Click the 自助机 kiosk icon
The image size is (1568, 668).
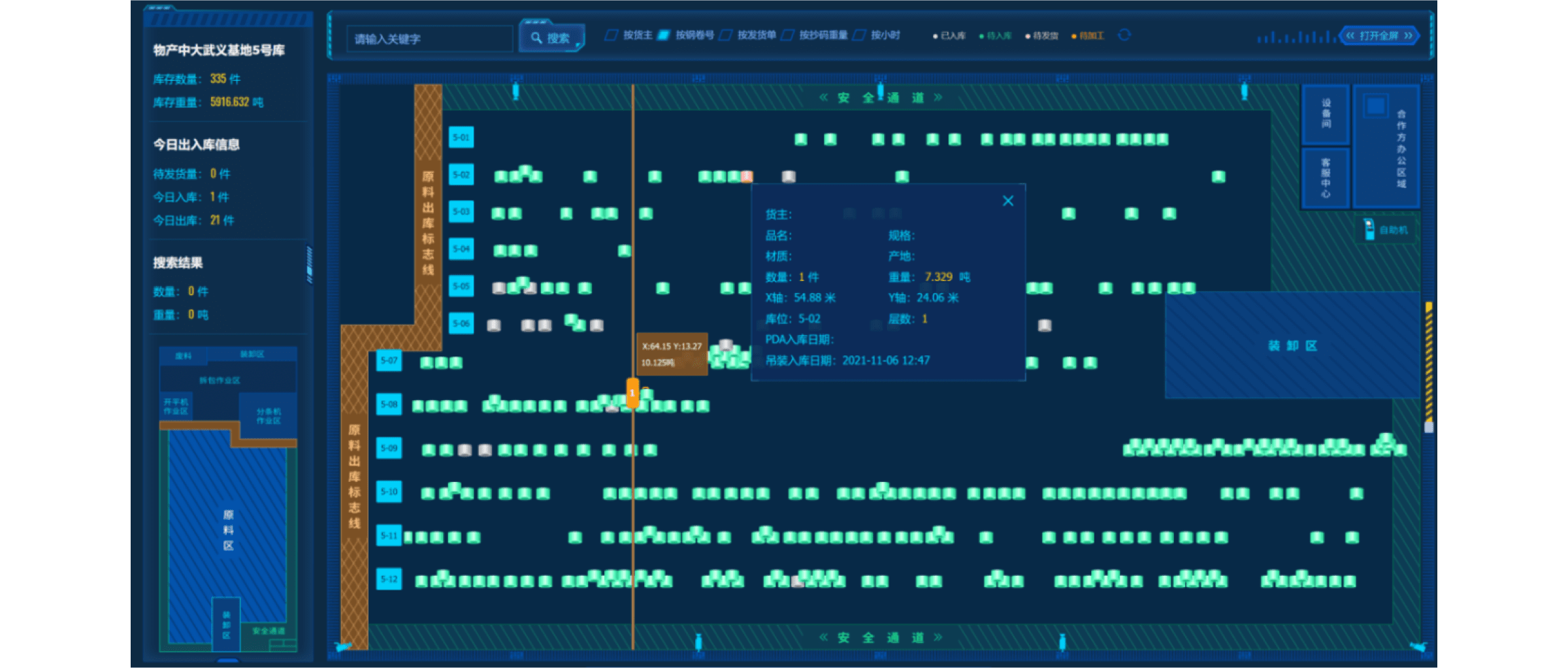coord(1369,229)
